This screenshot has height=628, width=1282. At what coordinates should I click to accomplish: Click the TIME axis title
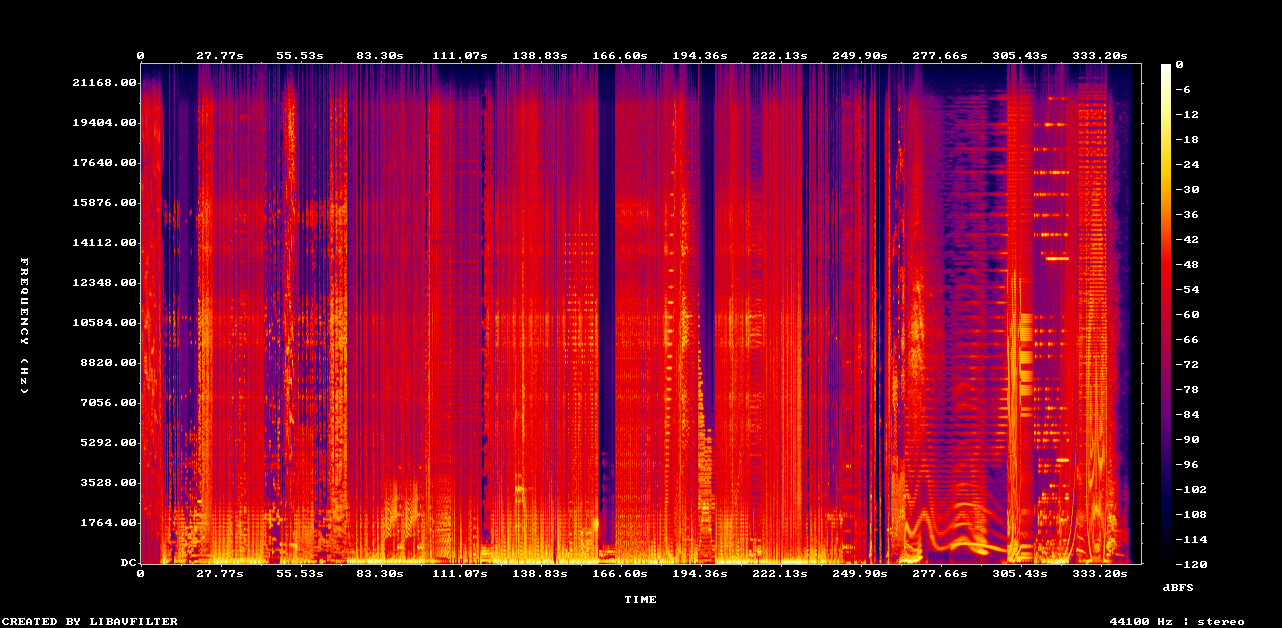640,599
